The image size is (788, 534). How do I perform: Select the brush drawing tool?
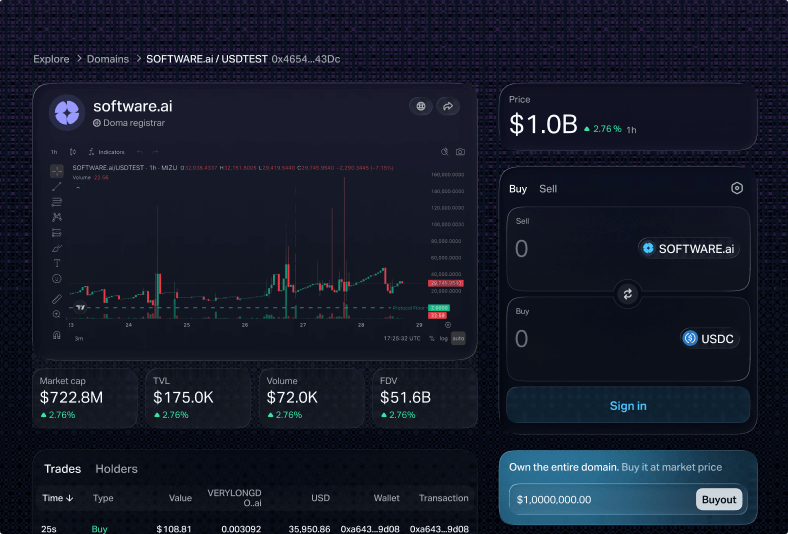tap(57, 248)
